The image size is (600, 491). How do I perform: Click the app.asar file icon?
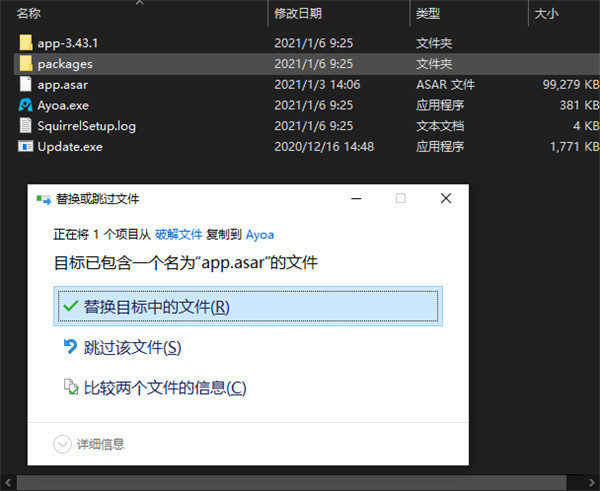26,84
